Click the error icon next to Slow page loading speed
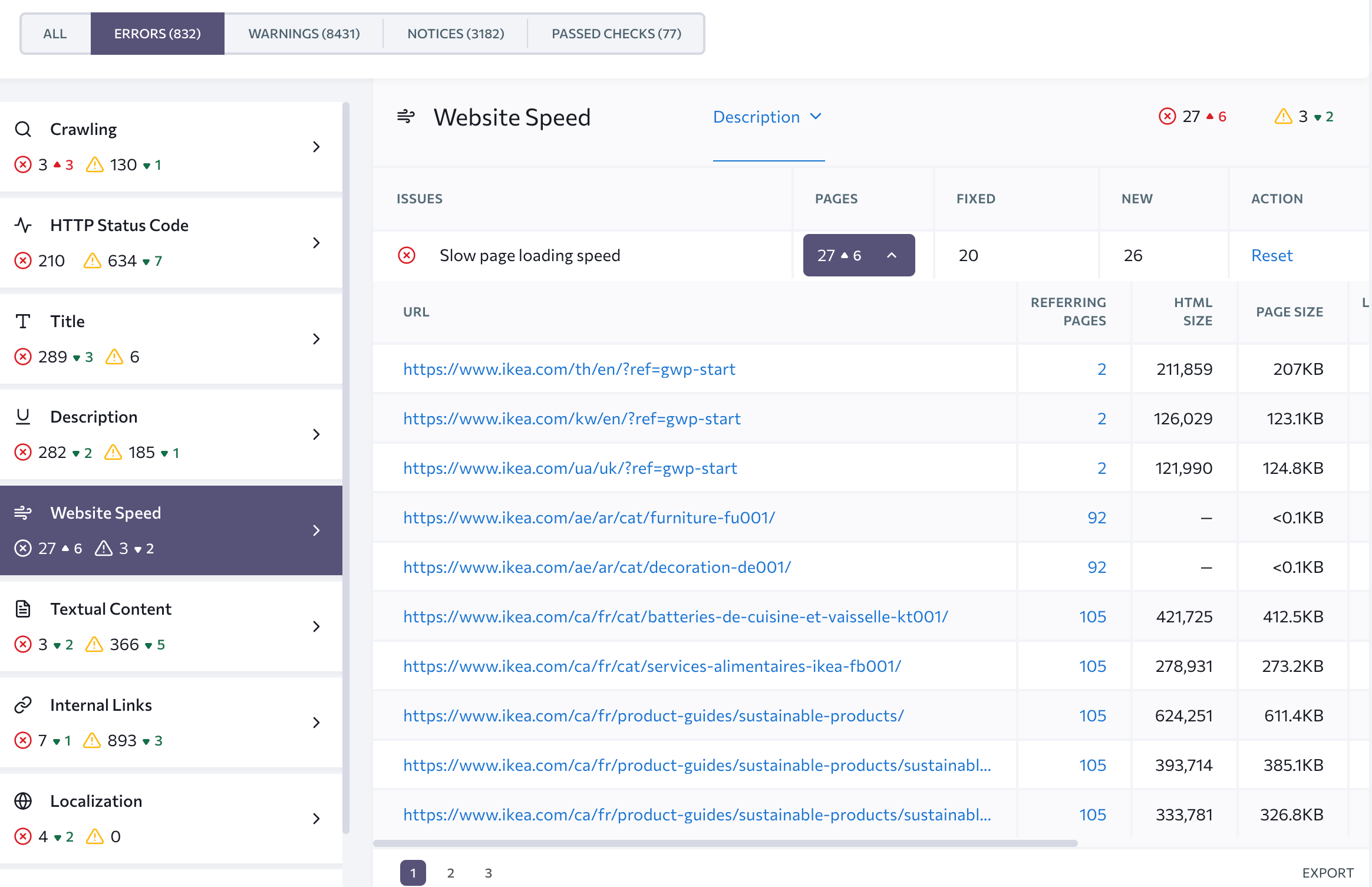Viewport: 1372px width, 887px height. 407,255
